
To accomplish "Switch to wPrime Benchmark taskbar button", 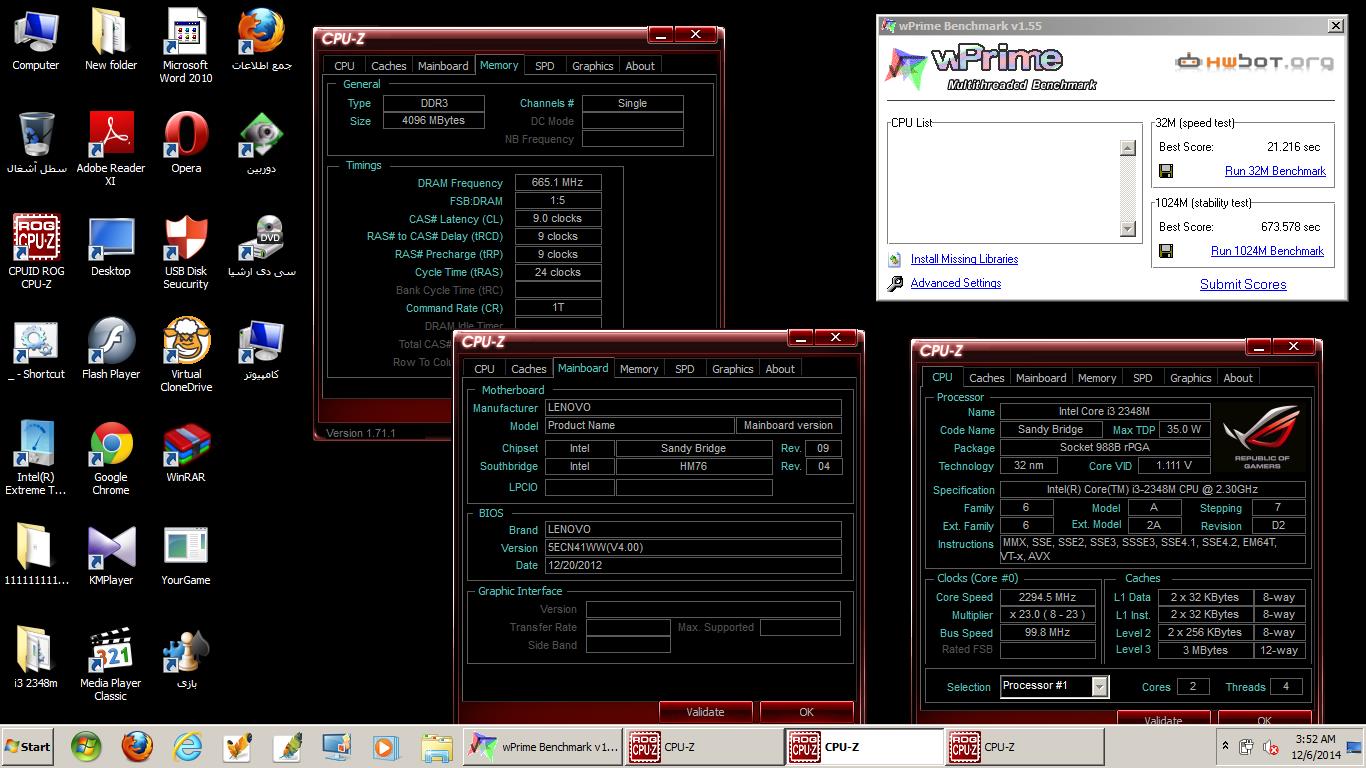I will tap(543, 747).
